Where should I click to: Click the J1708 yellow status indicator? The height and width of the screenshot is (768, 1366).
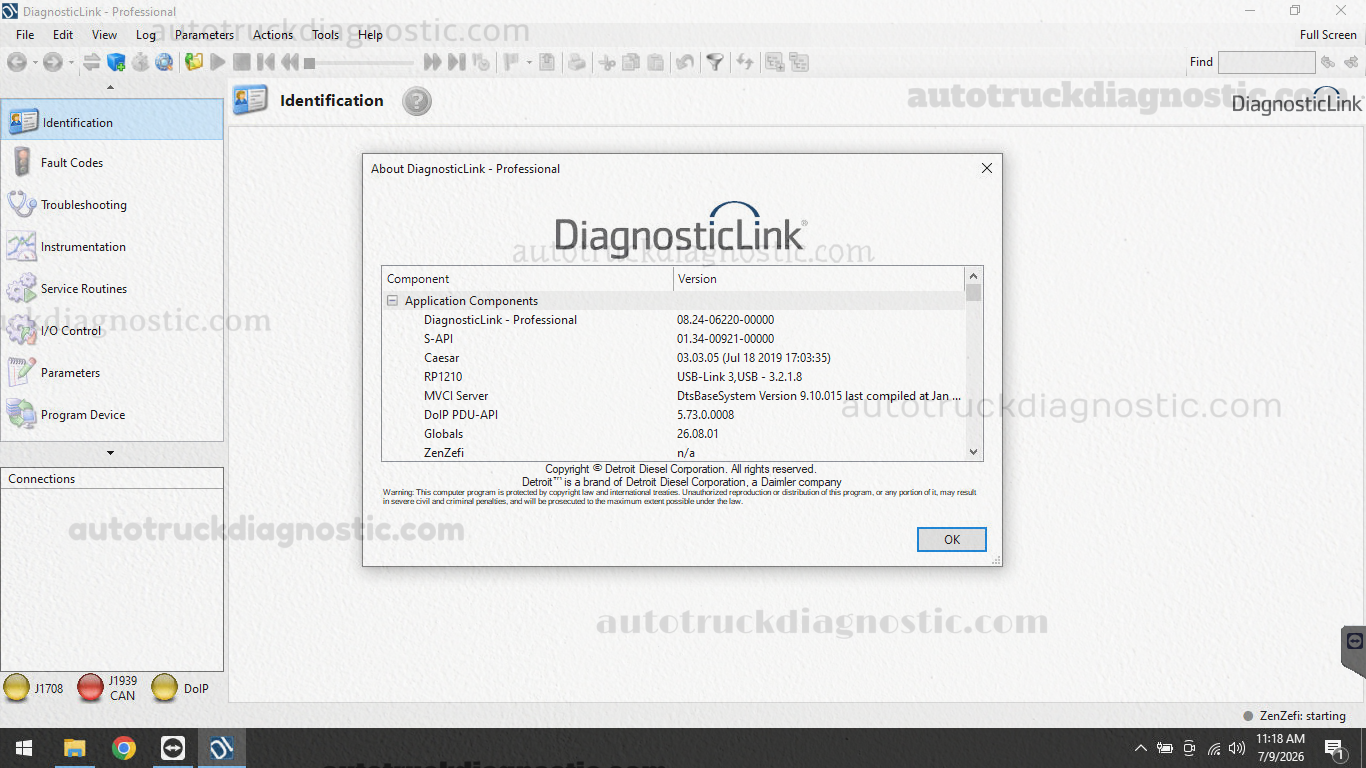coord(16,688)
